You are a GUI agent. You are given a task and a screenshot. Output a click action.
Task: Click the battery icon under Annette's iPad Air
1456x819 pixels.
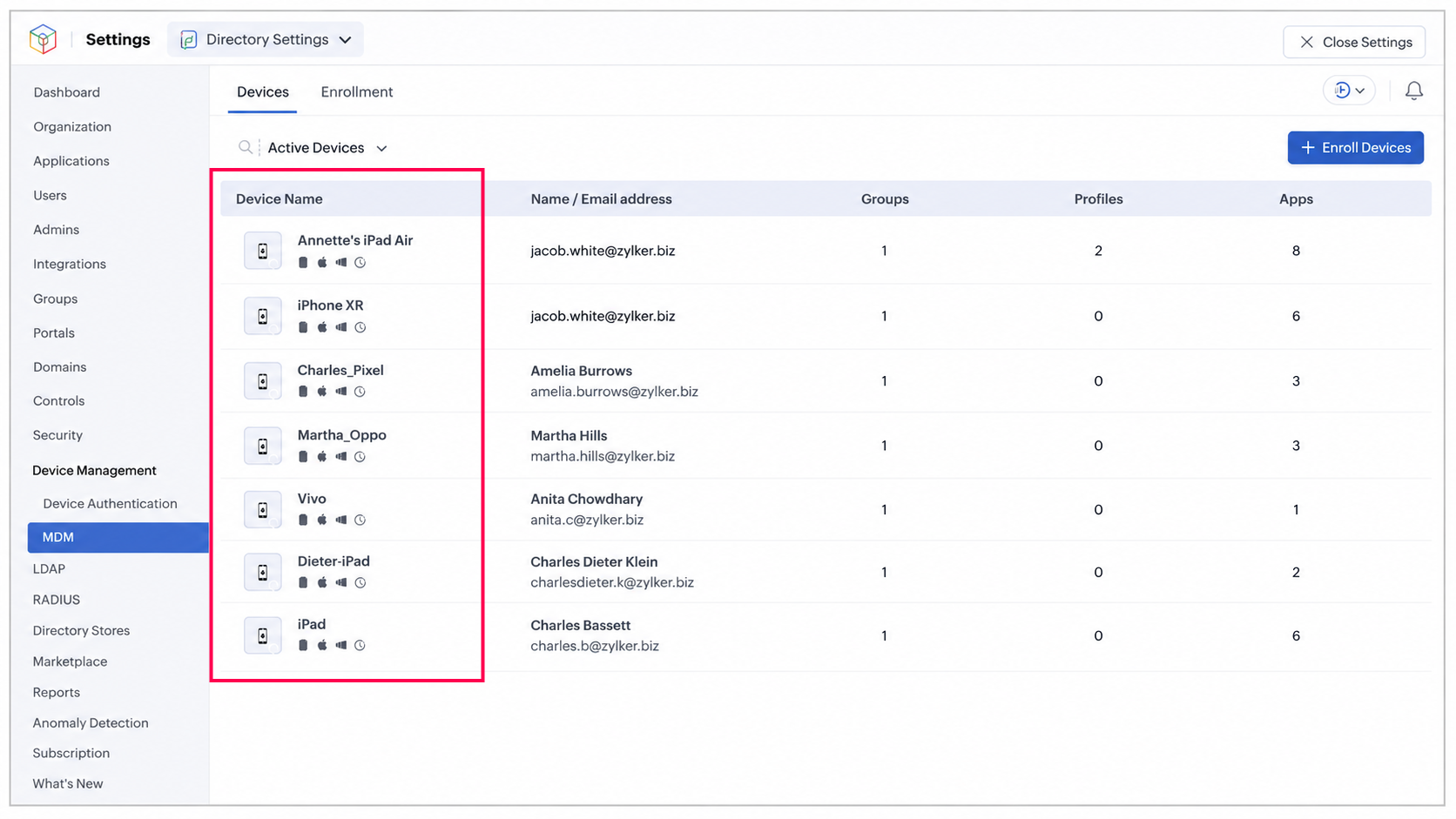click(303, 262)
